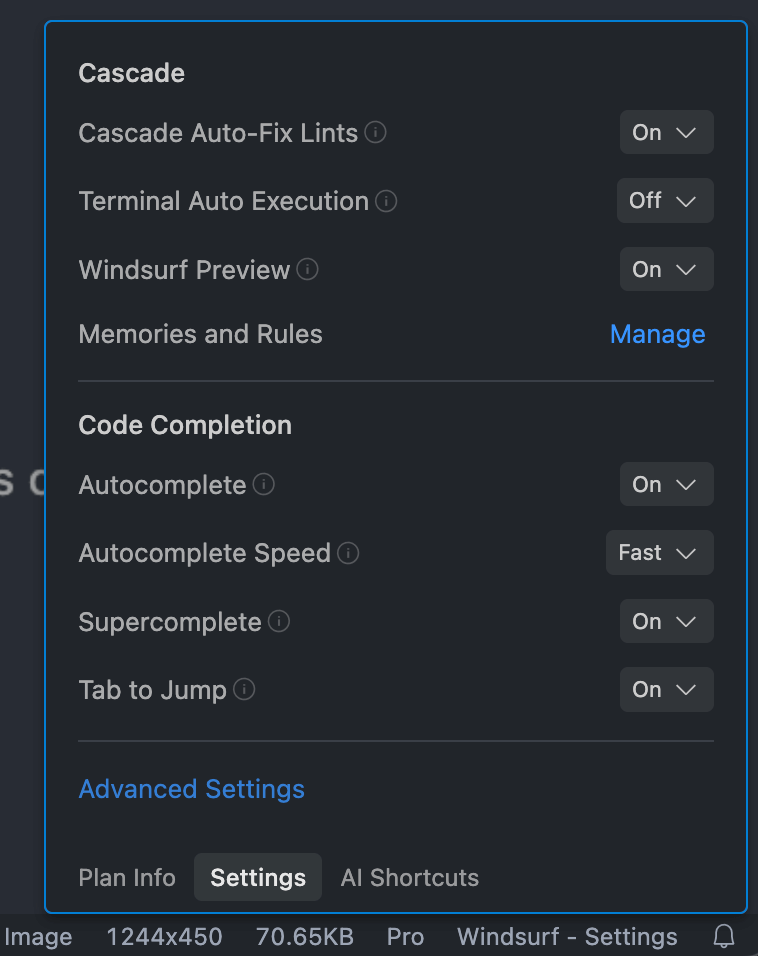Click the Windsurf Preview info icon
The image size is (758, 956).
click(308, 269)
